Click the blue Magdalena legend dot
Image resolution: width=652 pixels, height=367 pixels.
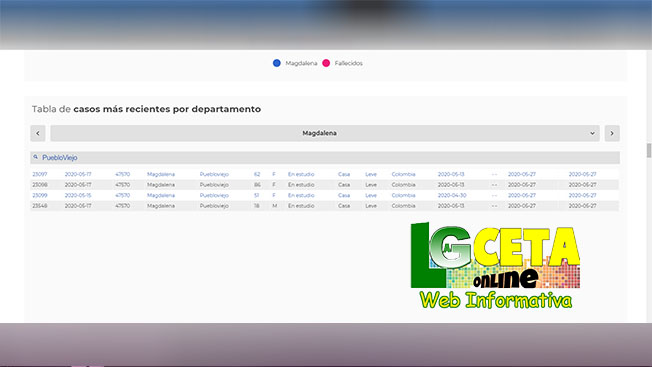tap(277, 63)
